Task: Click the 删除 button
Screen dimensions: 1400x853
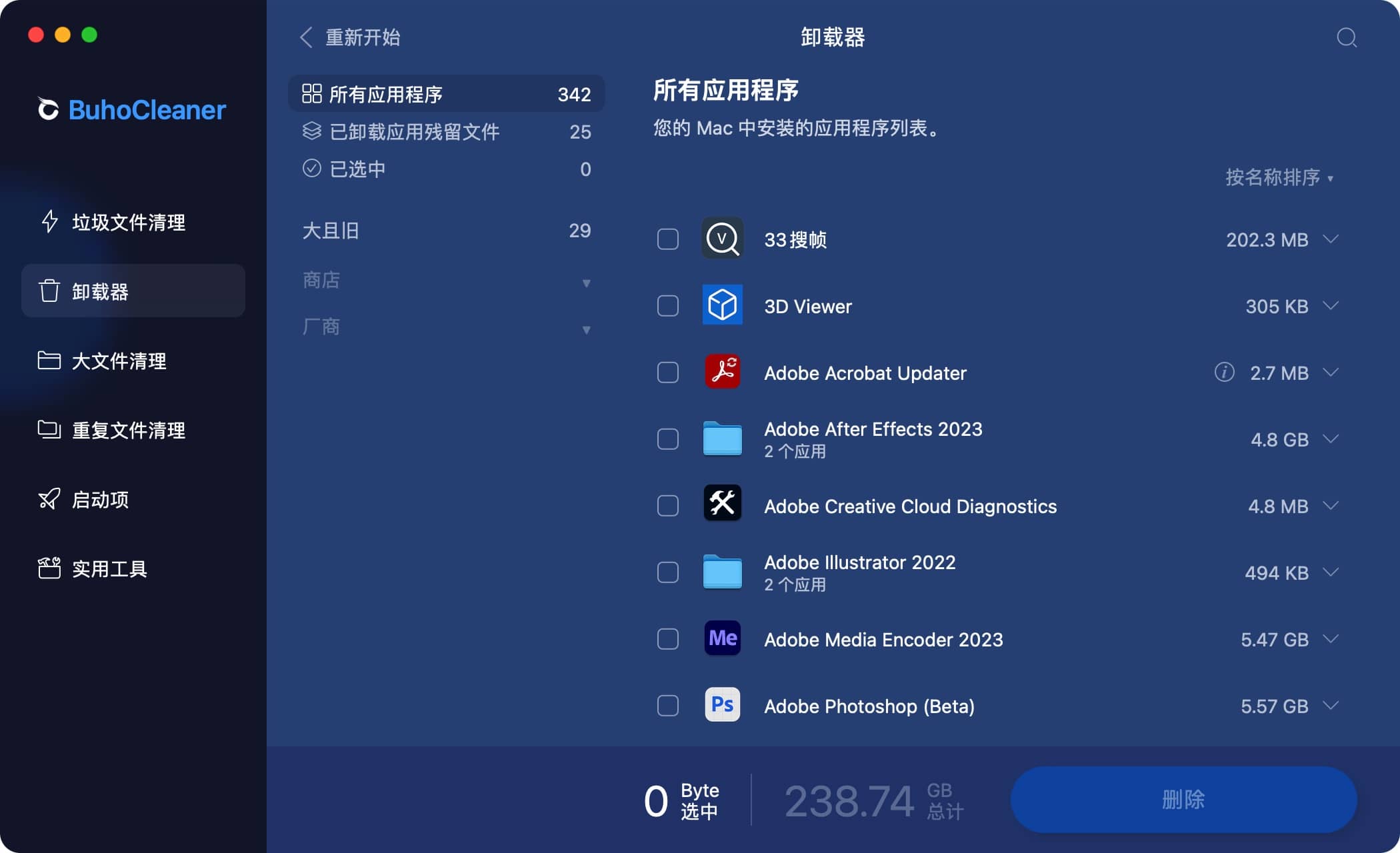Action: 1183,799
